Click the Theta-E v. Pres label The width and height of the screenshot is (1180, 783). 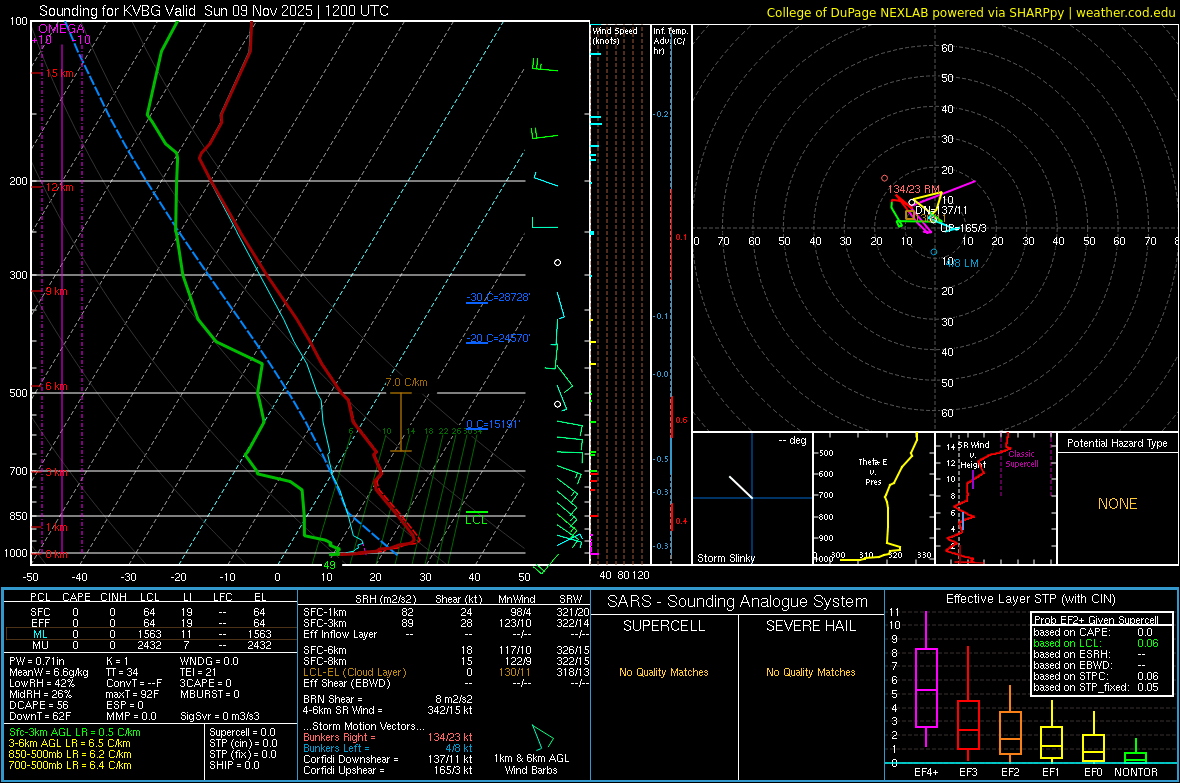tap(873, 472)
